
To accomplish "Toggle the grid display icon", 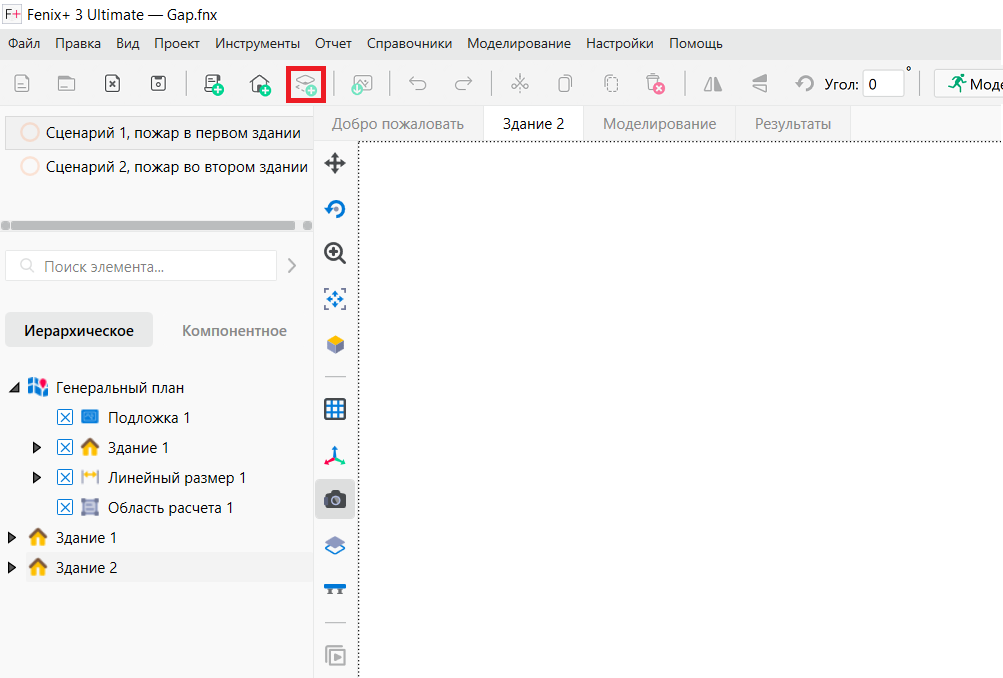I will 335,409.
